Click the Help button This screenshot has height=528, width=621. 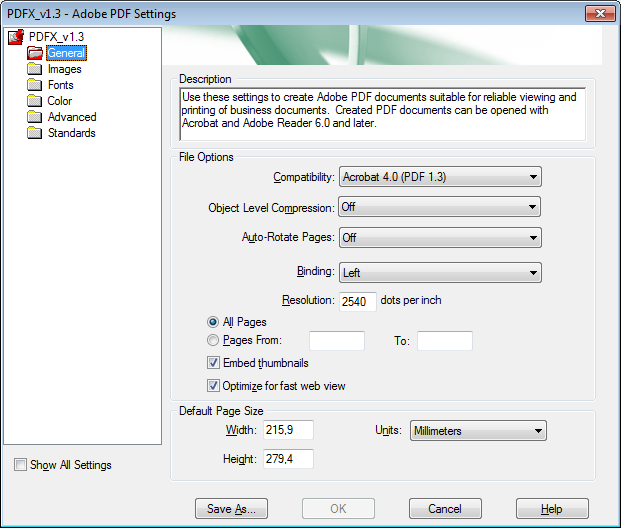552,509
